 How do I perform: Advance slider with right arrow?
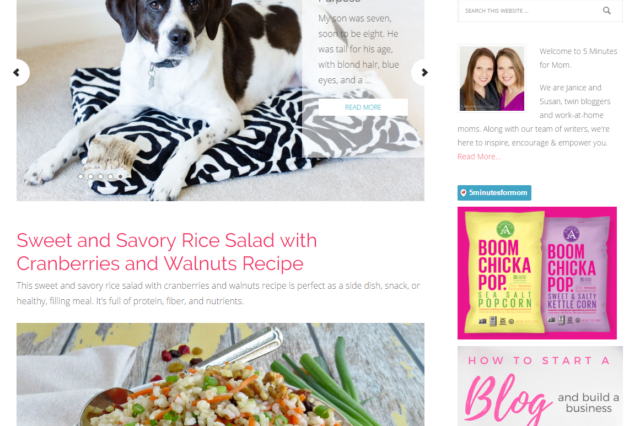pyautogui.click(x=424, y=73)
